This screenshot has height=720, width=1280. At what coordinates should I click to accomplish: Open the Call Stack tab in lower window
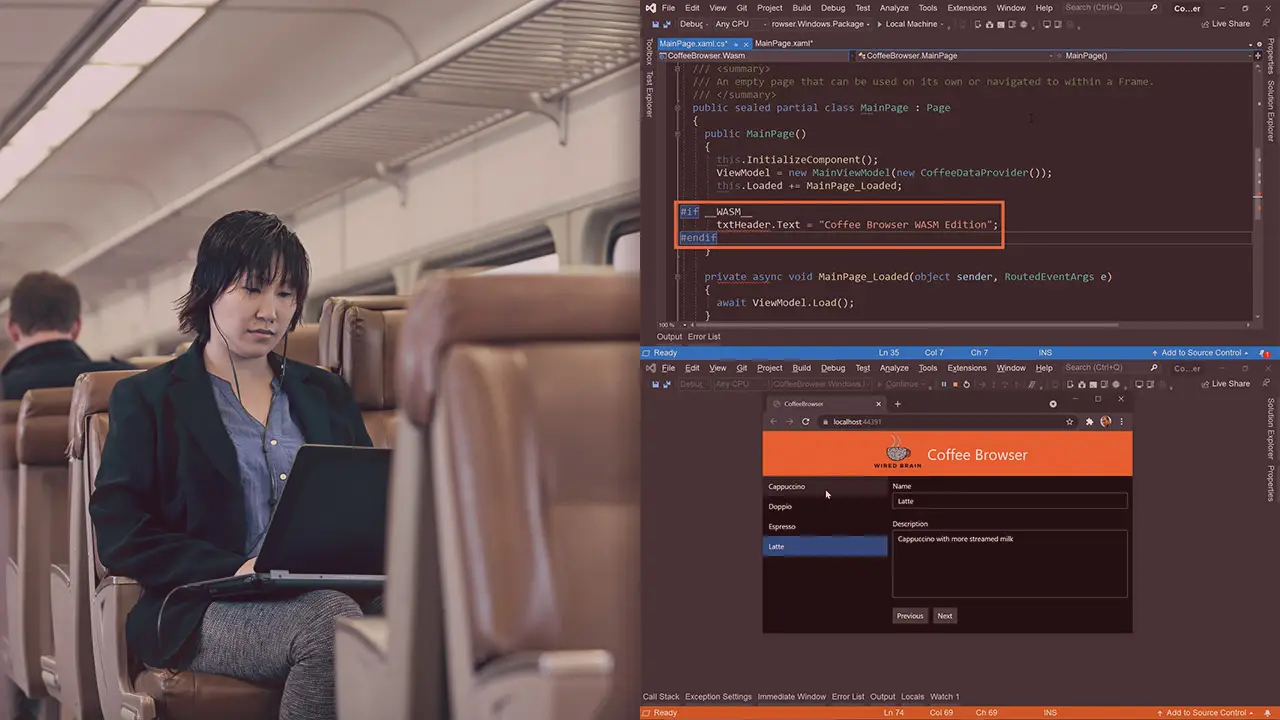click(661, 697)
